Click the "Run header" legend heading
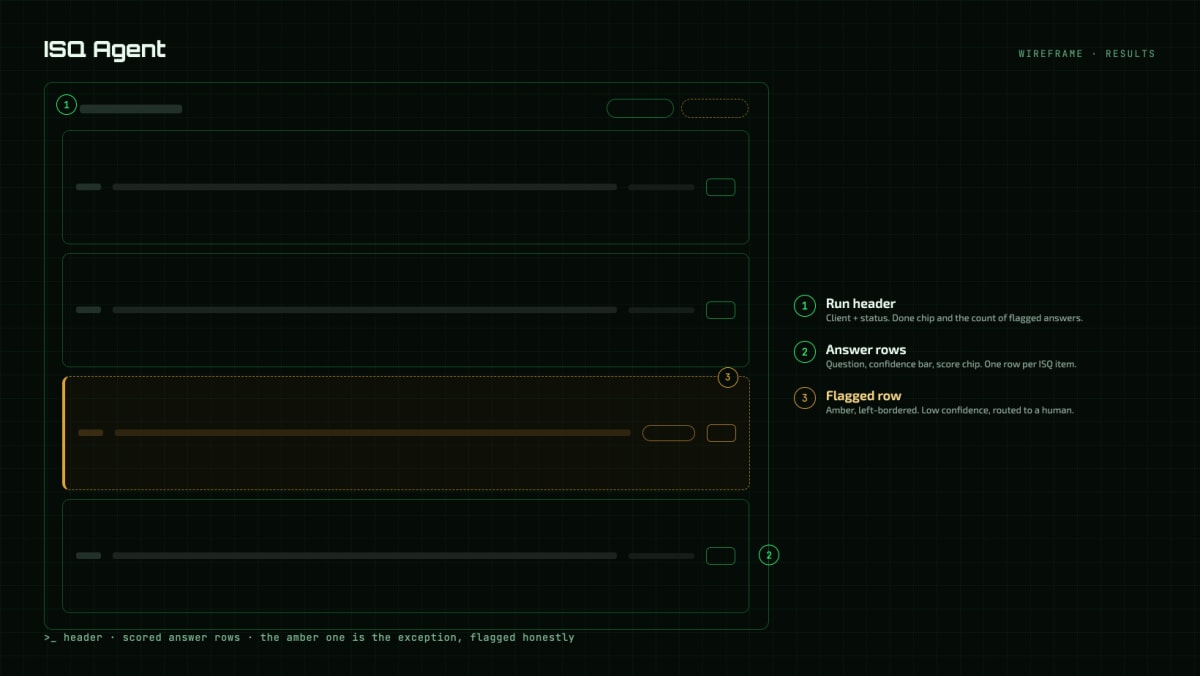 (x=861, y=303)
